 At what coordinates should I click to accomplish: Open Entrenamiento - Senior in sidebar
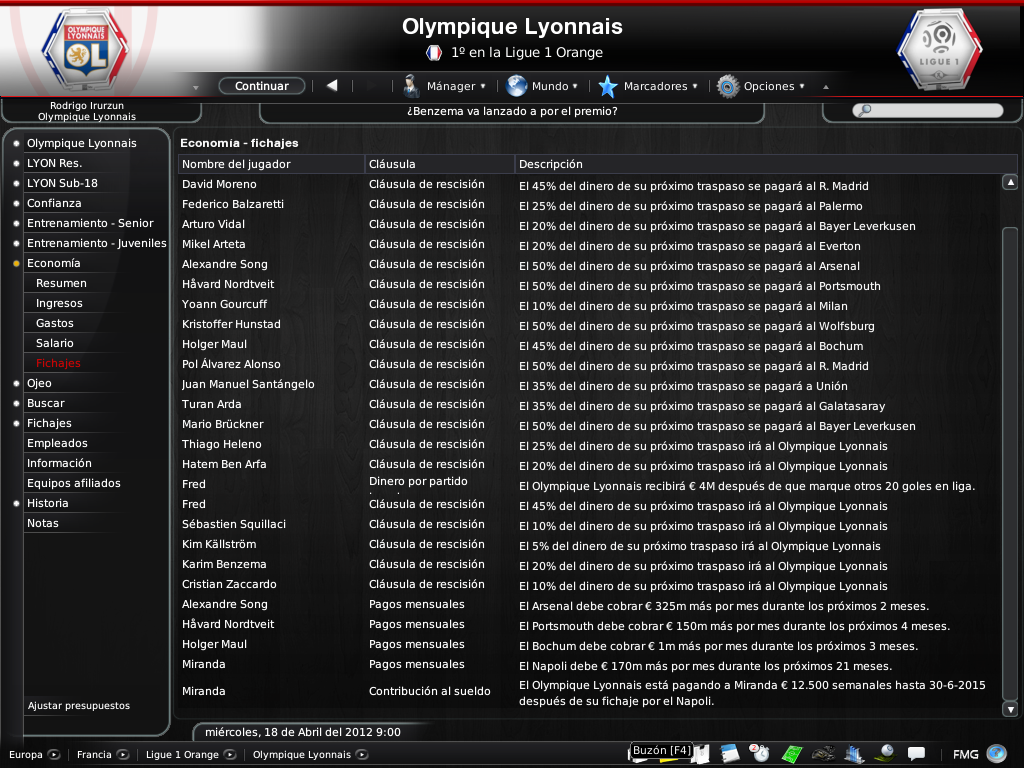click(90, 223)
